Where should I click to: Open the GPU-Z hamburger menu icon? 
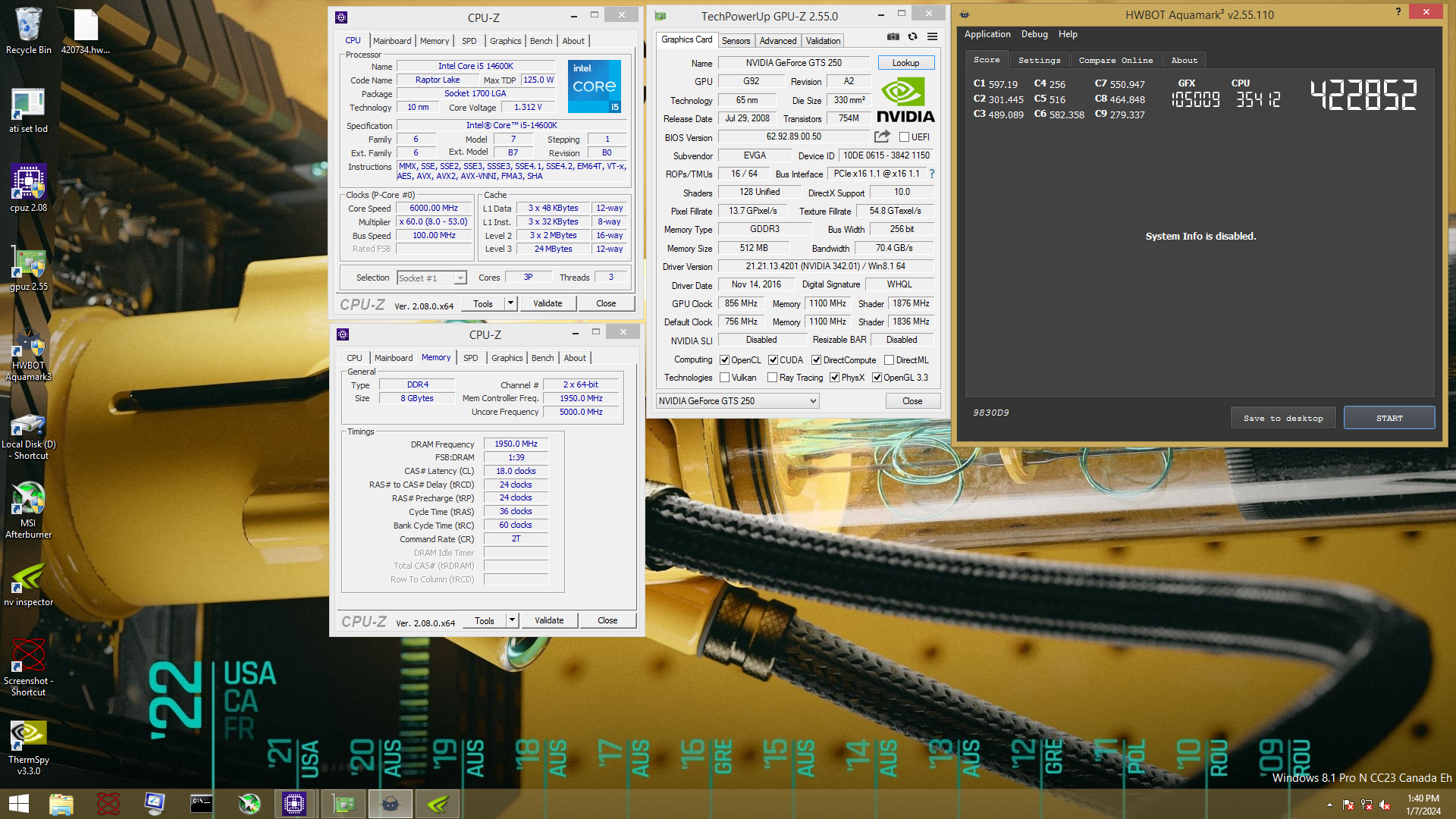(x=932, y=36)
